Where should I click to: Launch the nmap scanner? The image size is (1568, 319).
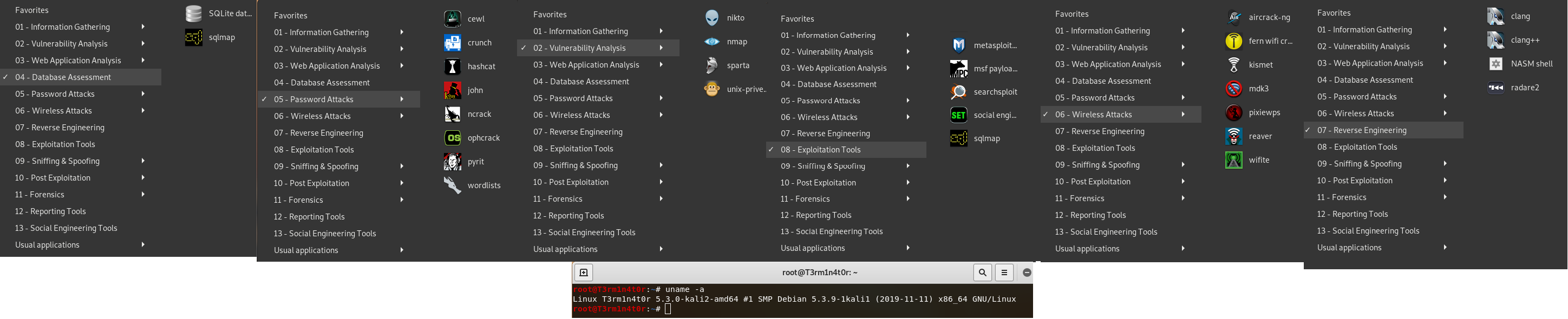pyautogui.click(x=711, y=41)
